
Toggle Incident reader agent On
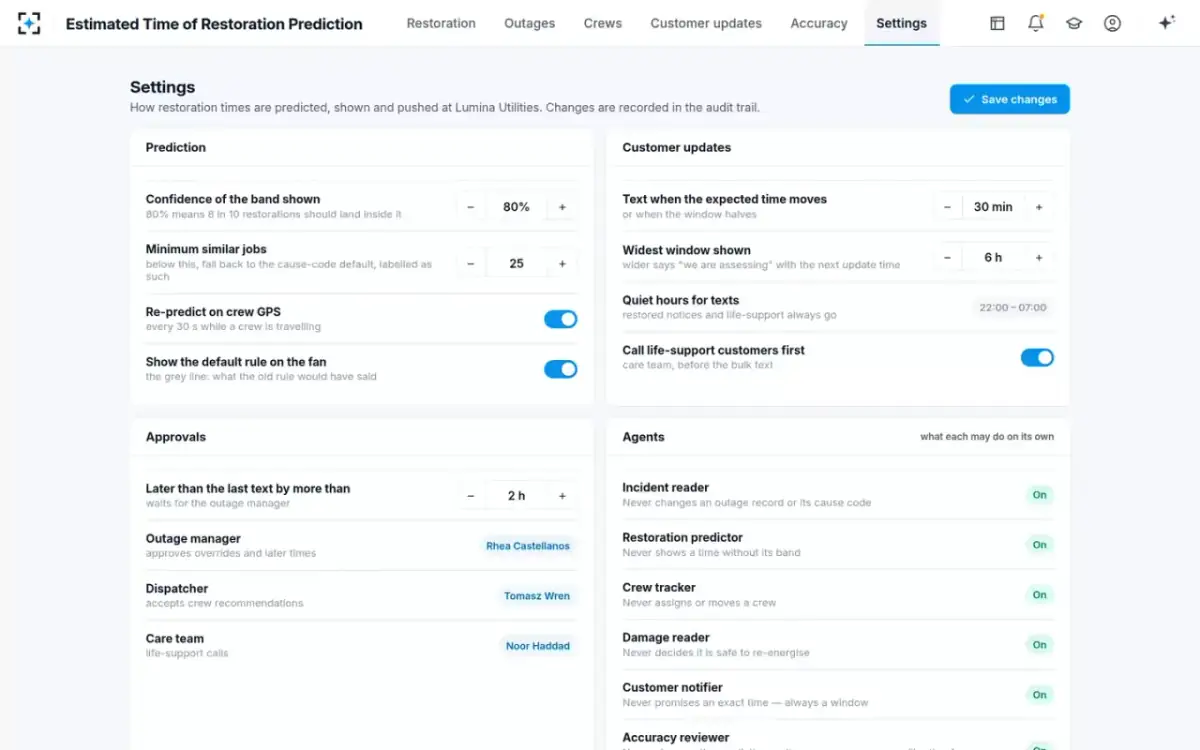click(1040, 495)
